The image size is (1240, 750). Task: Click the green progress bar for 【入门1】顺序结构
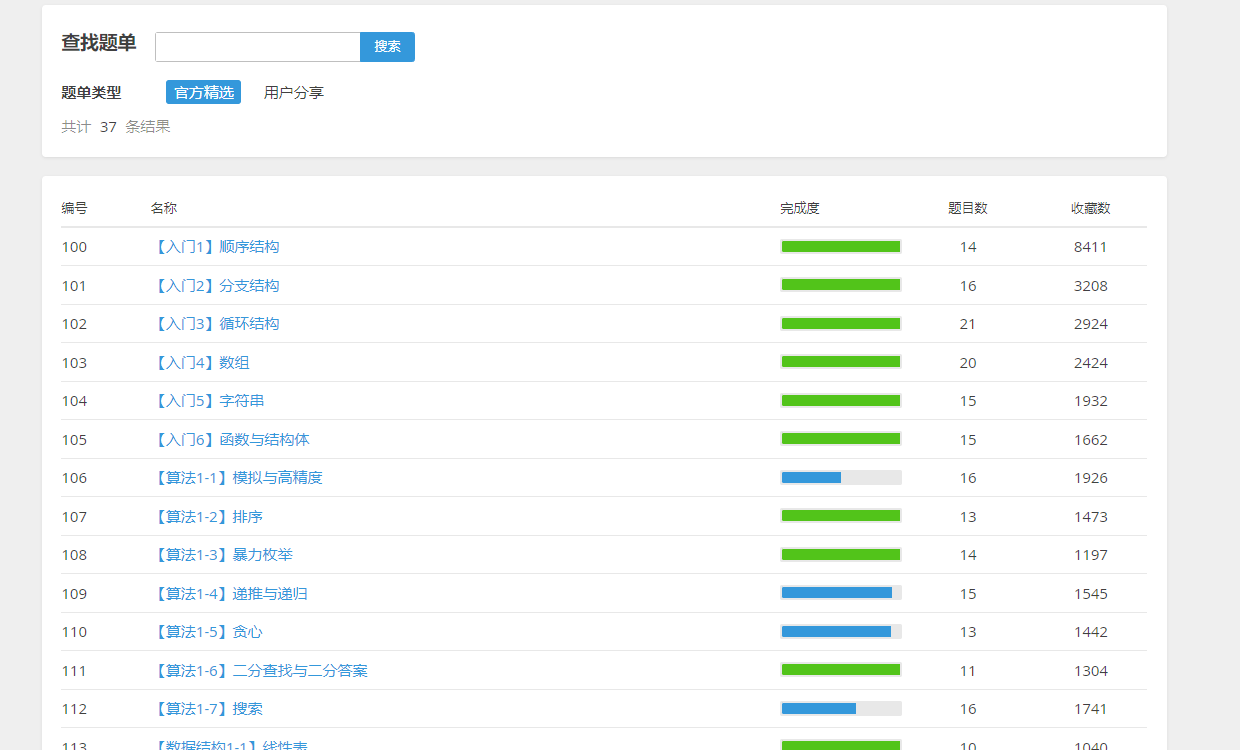coord(841,247)
